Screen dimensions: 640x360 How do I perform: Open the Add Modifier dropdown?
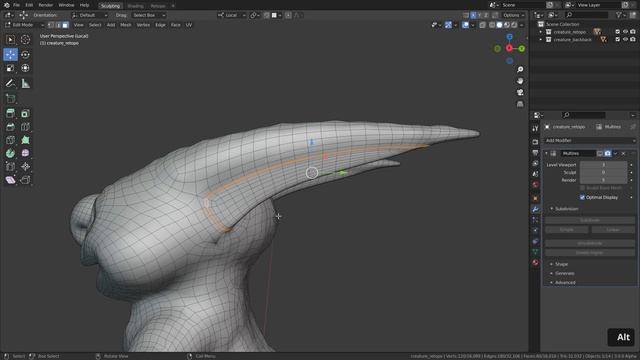590,140
